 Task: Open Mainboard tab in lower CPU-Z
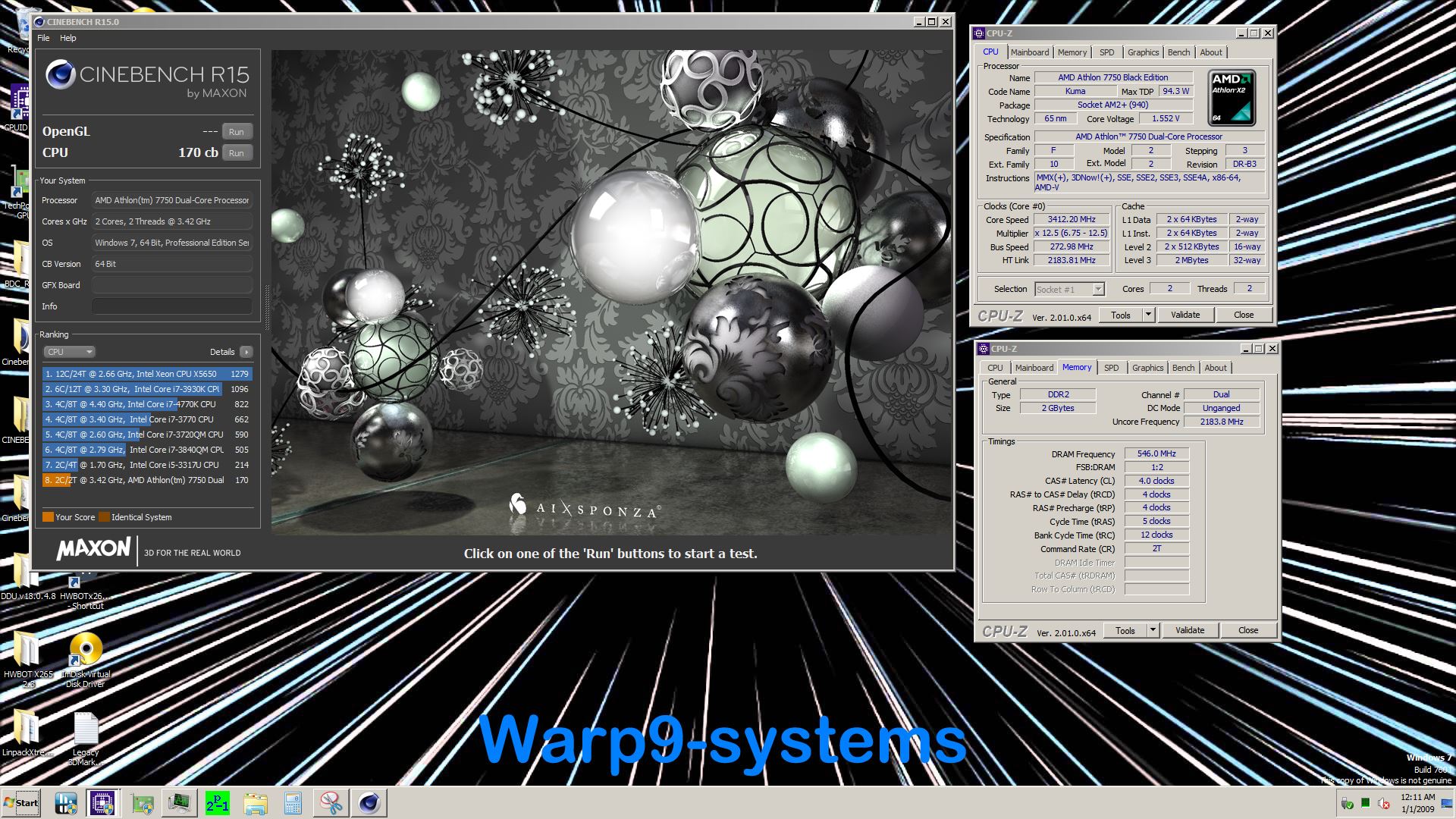[x=1034, y=368]
